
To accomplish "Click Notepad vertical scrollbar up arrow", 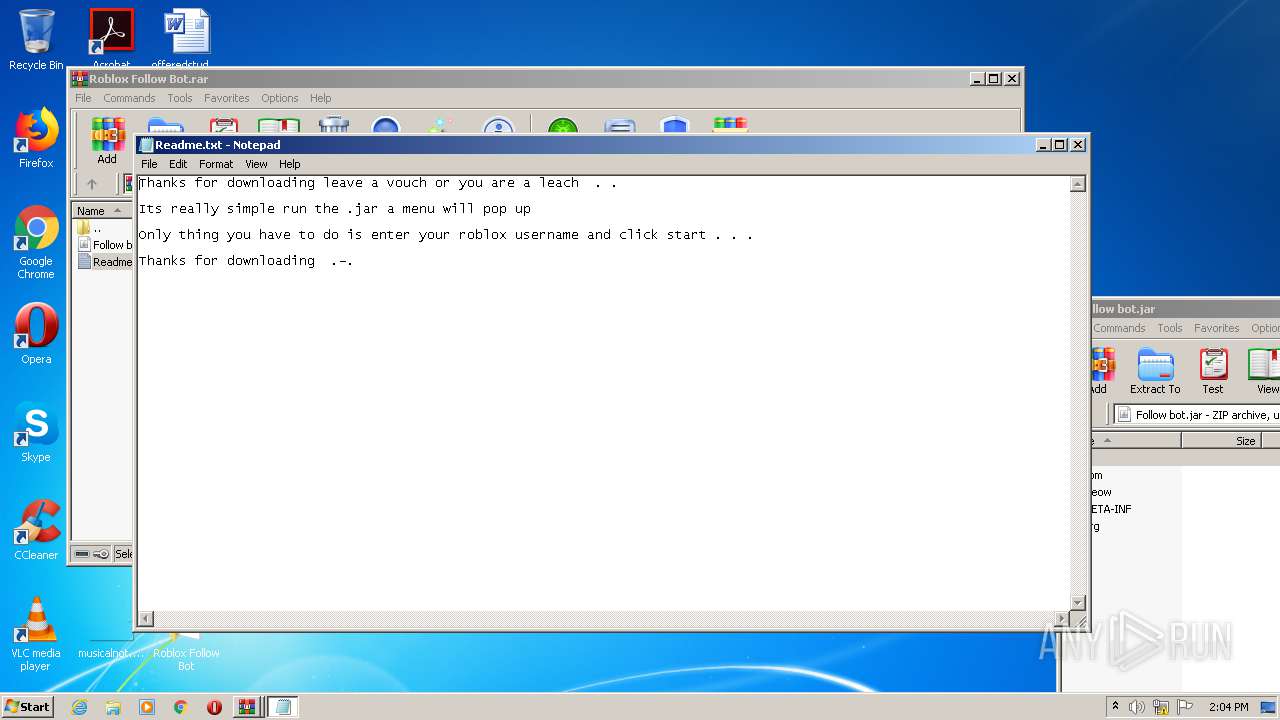I will (1077, 184).
